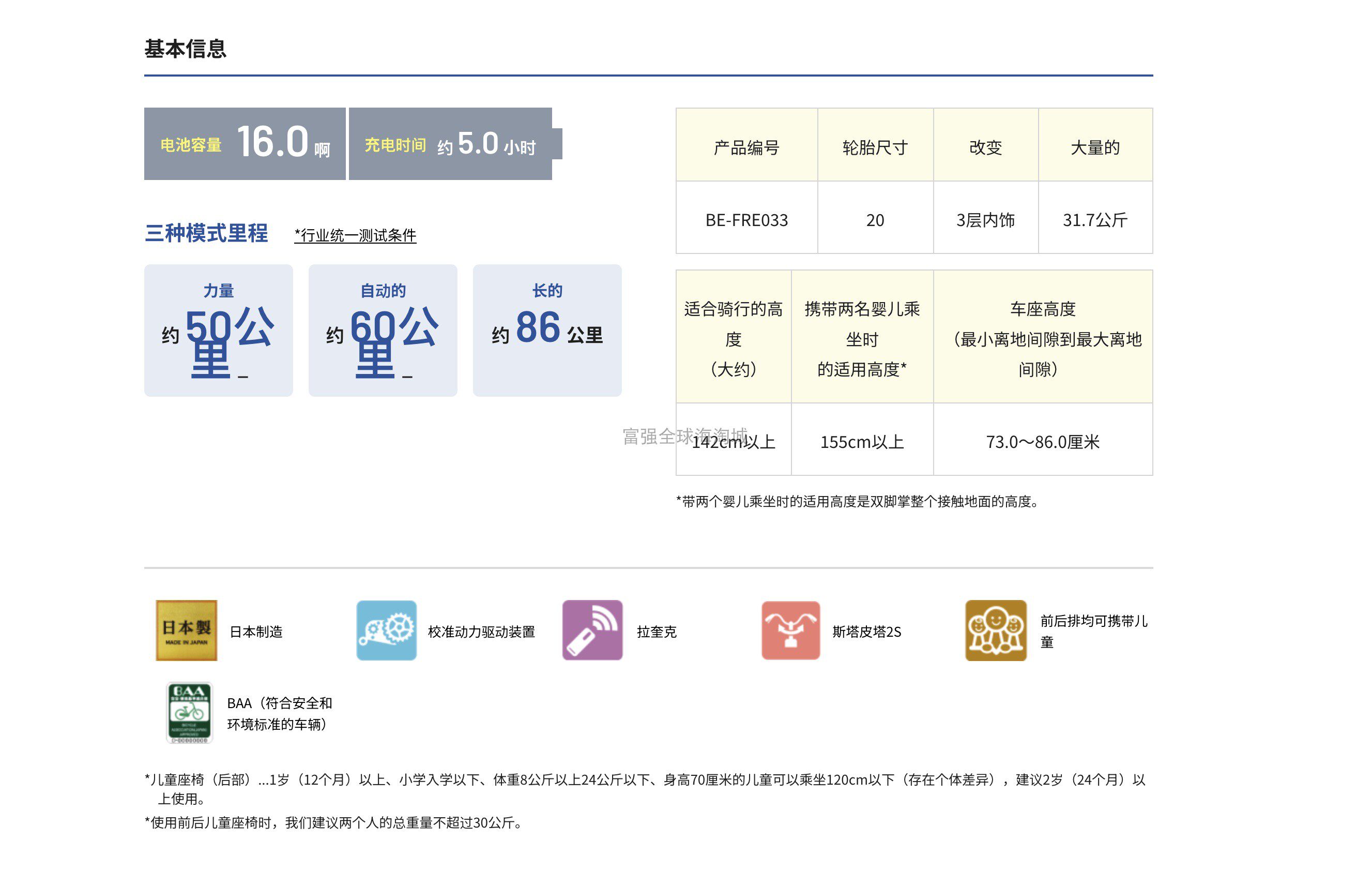
Task: Click the 电池容量 16.0 battery capacity box
Action: (x=245, y=144)
